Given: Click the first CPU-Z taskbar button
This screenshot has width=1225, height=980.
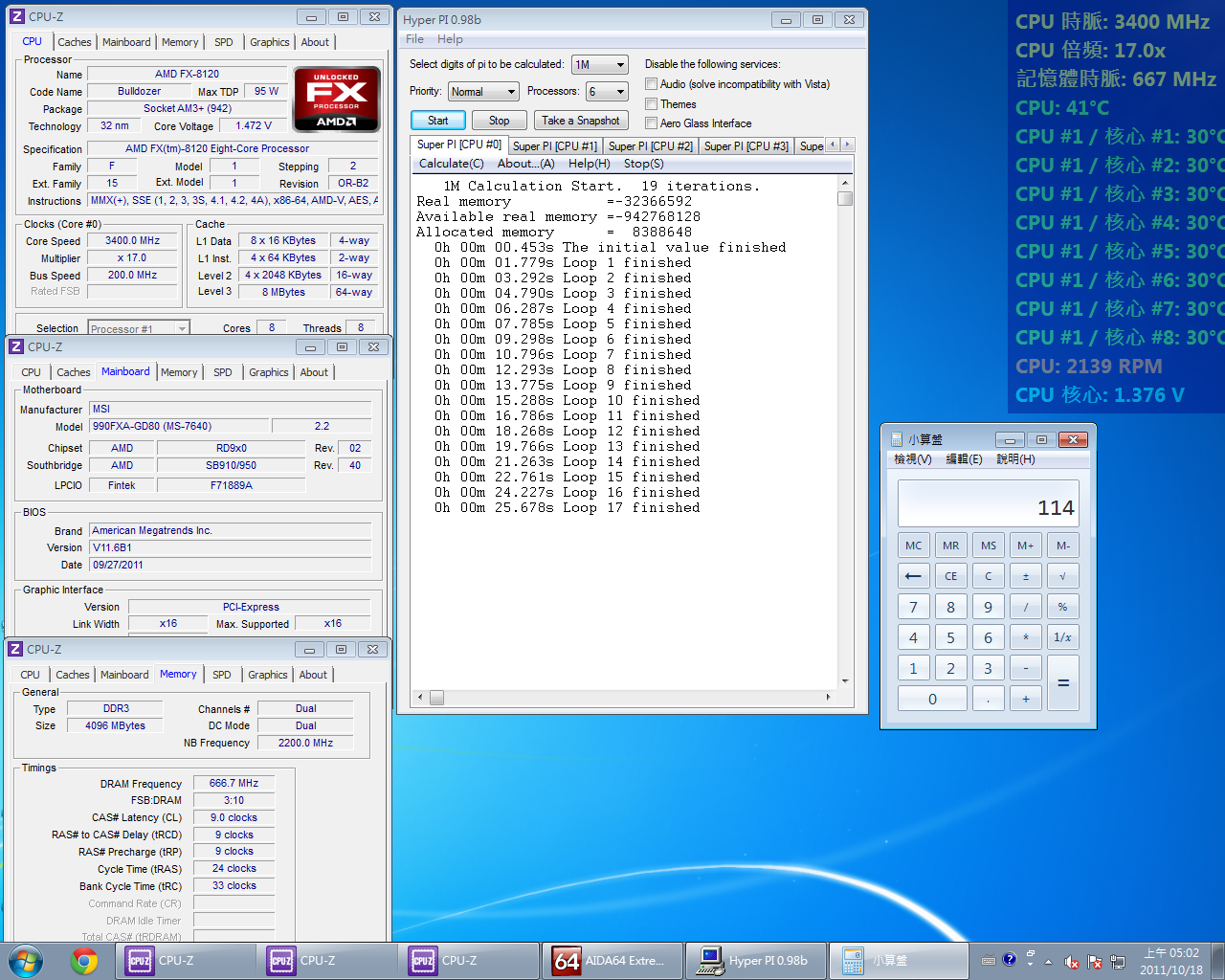Looking at the screenshot, I should point(186,961).
